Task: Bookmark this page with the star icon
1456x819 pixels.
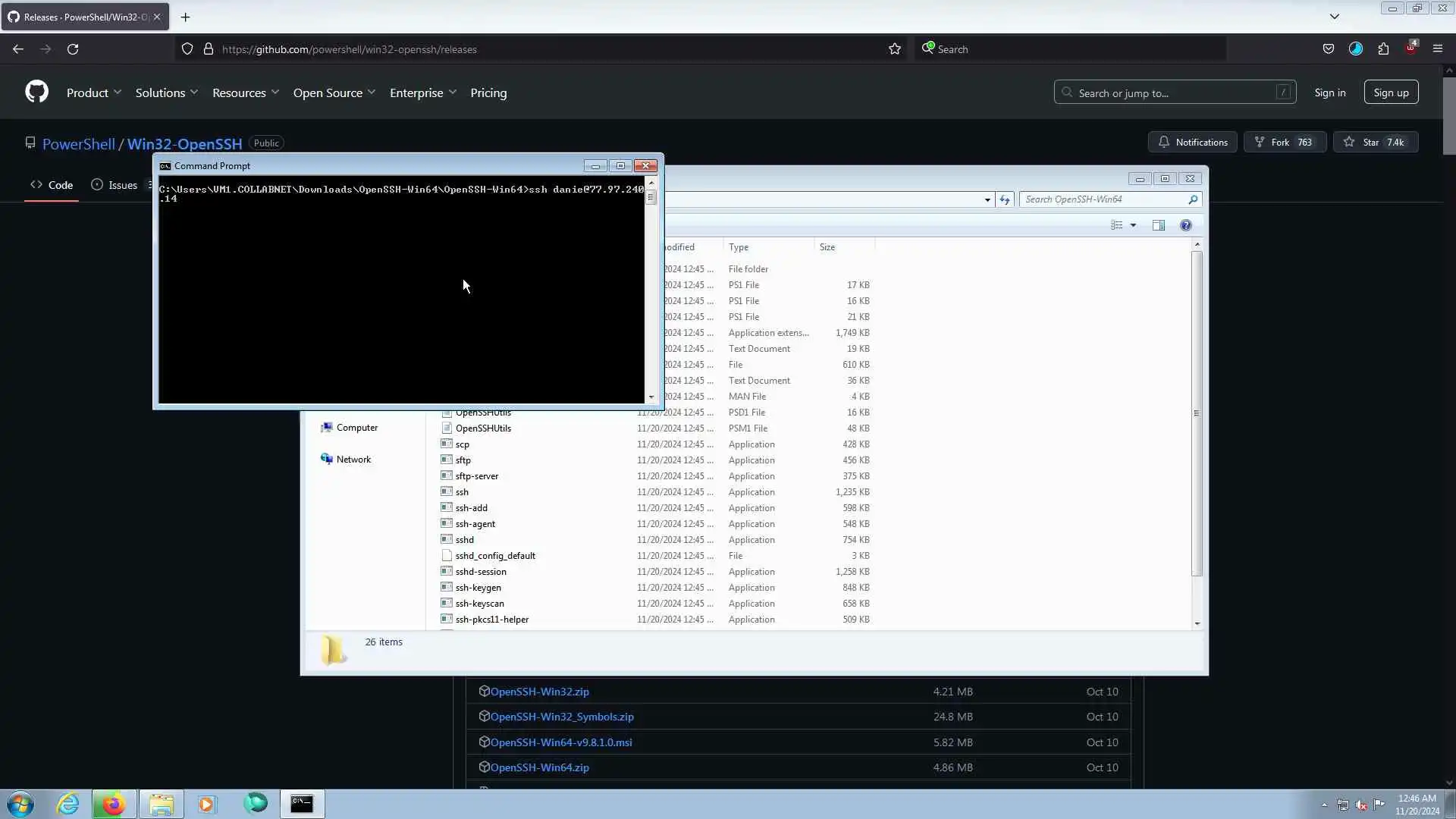Action: point(895,49)
